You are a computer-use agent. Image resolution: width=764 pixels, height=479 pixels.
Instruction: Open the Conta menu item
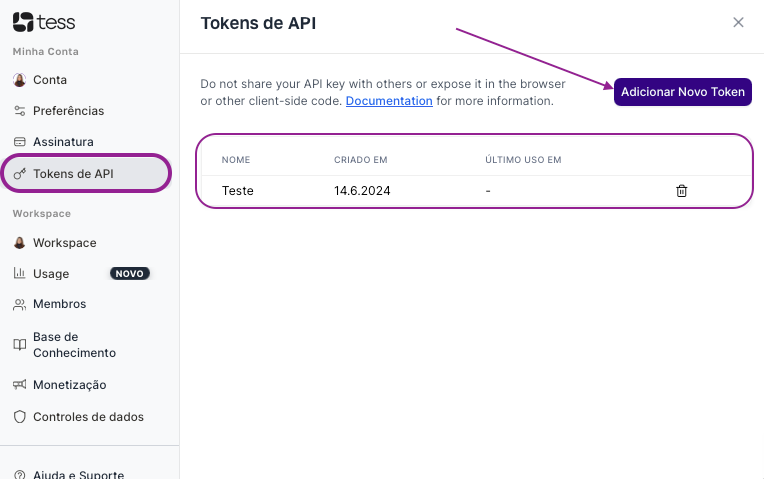[x=50, y=79]
